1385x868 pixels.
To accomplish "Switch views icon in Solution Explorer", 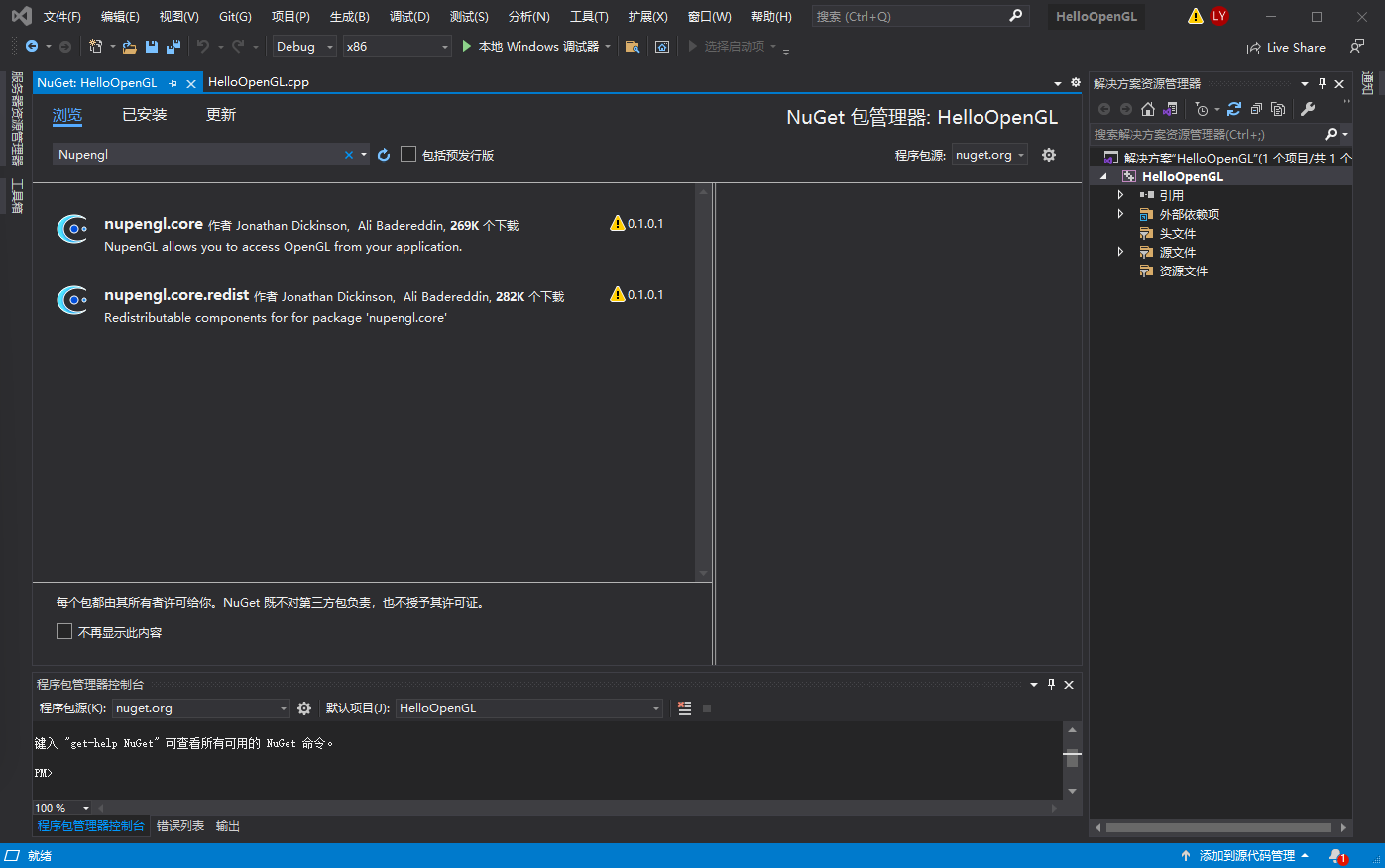I will click(1170, 109).
